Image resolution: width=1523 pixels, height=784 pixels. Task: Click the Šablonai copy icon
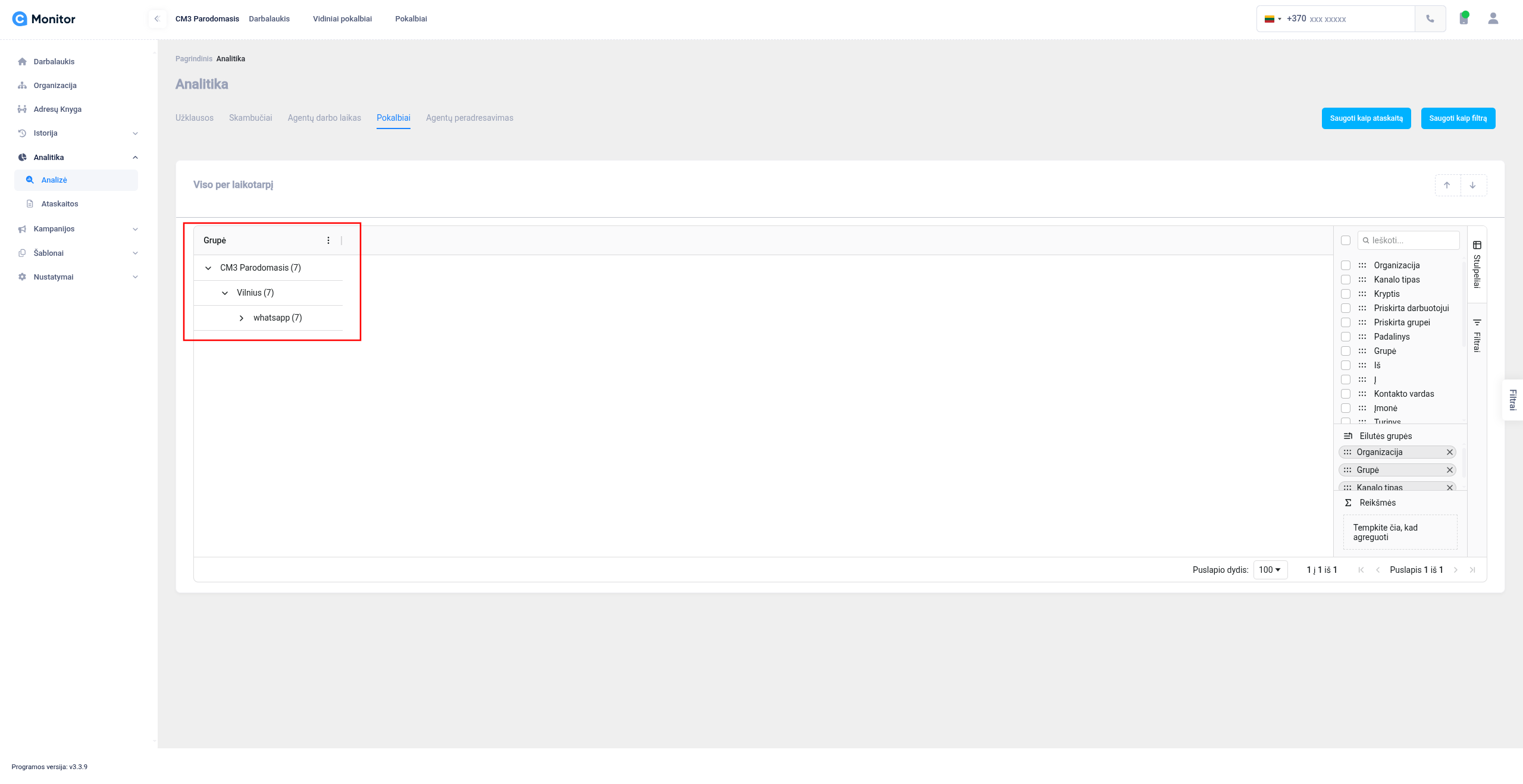point(23,253)
